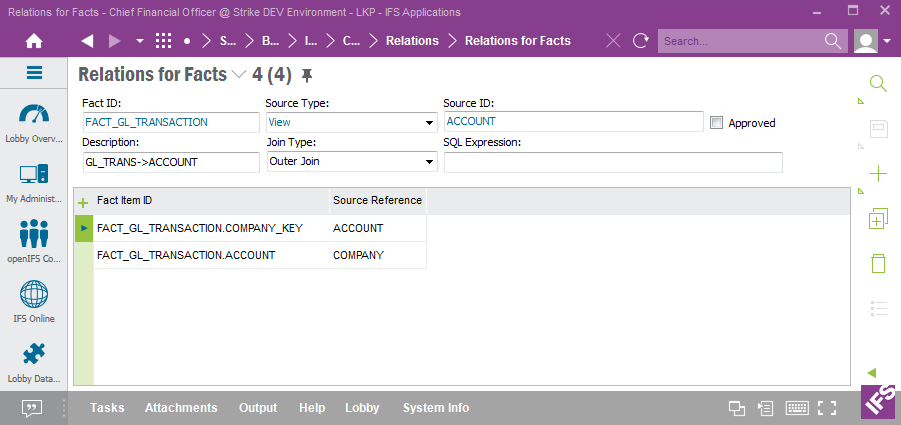
Task: Click the windows switcher icon in footer
Action: 737,408
